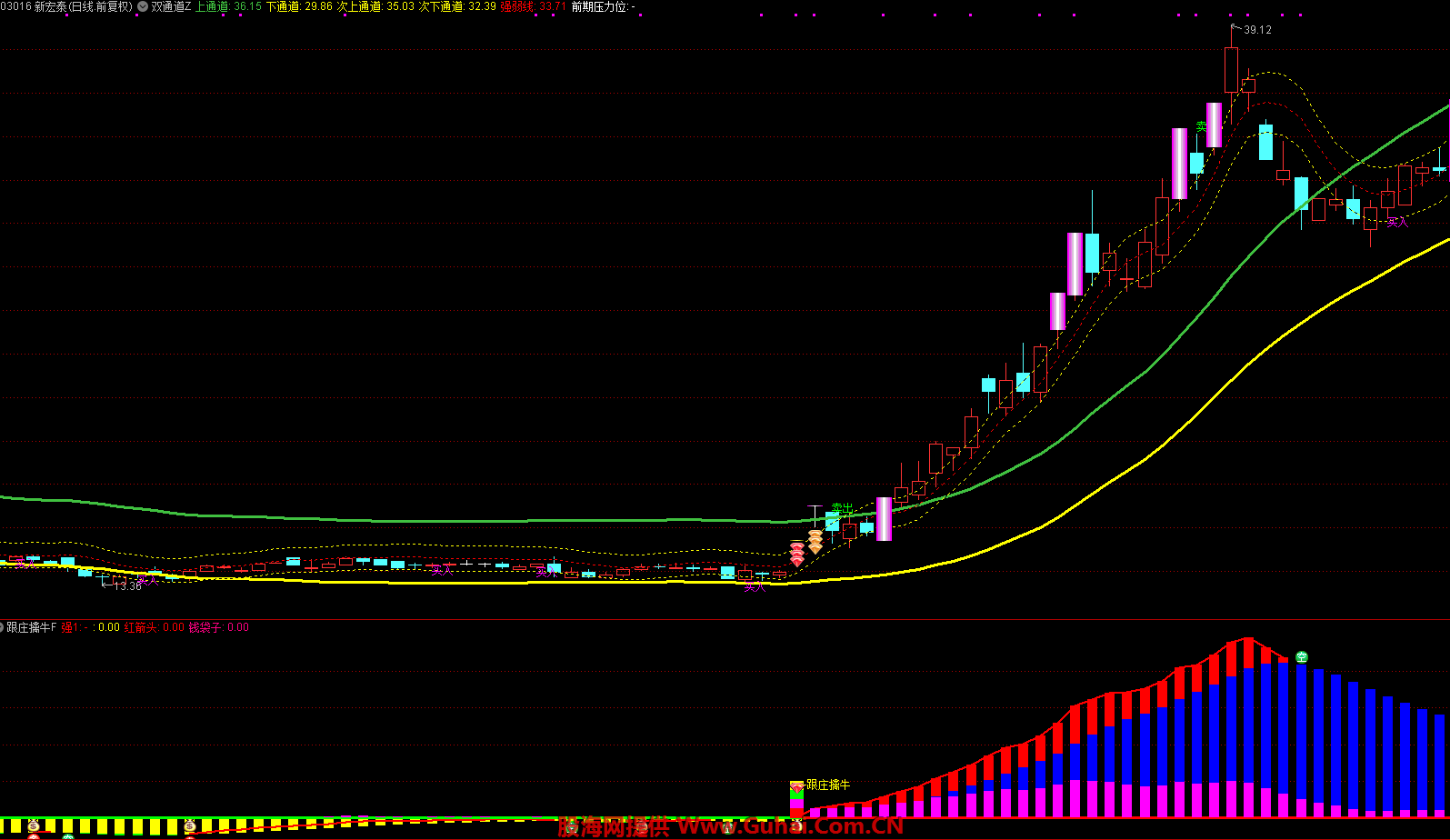
Task: Click the 强弱线: 33.71 value
Action: (534, 6)
